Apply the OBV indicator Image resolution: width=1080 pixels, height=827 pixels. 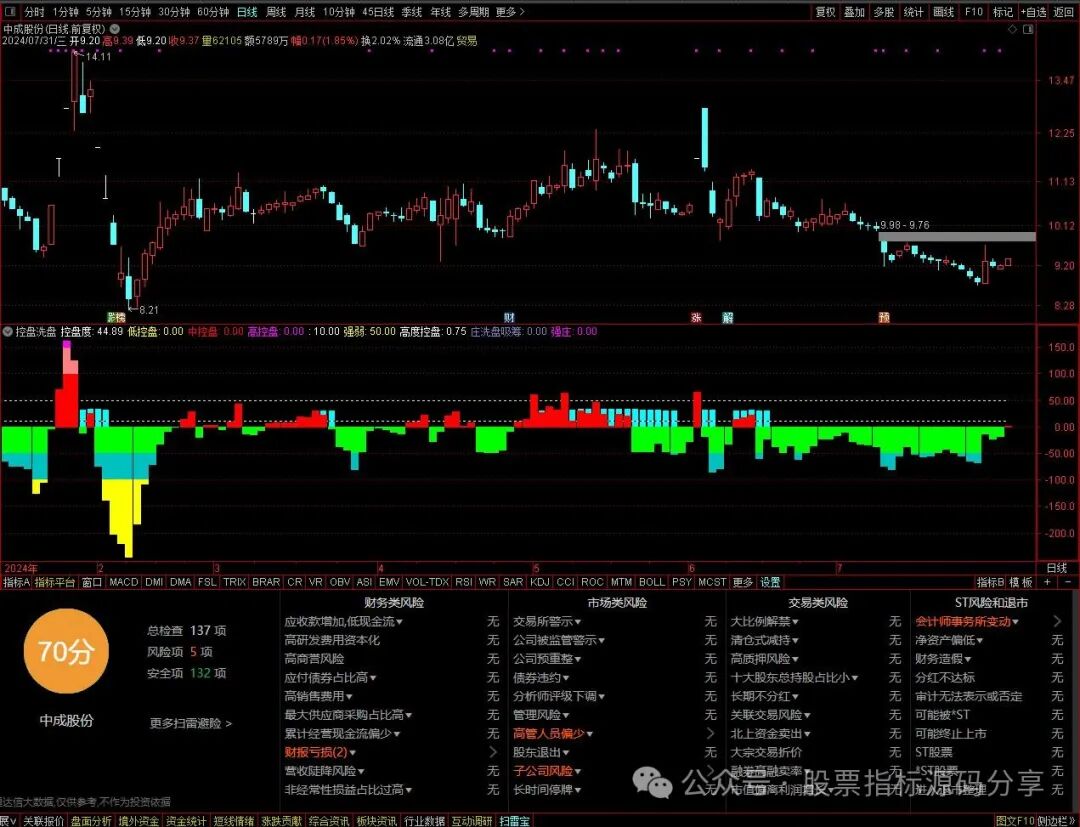tap(340, 582)
